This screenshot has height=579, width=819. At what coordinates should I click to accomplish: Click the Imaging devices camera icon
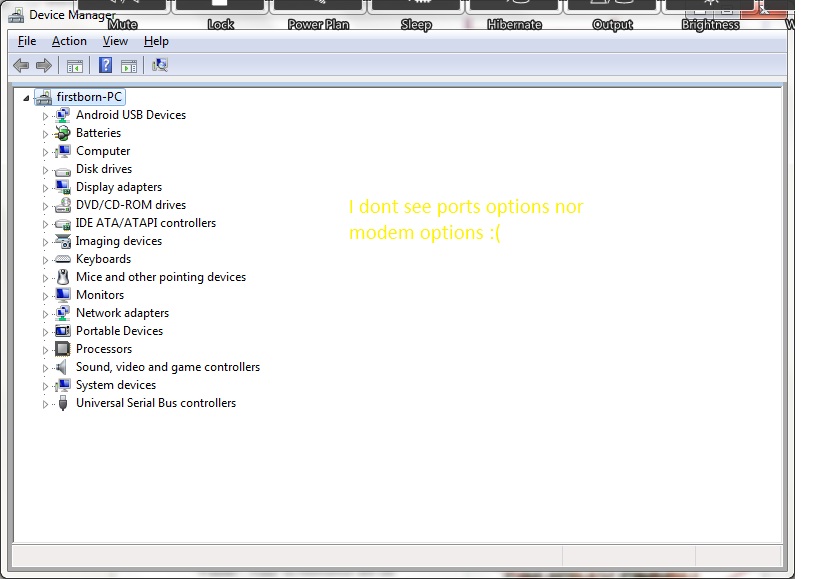pyautogui.click(x=63, y=241)
